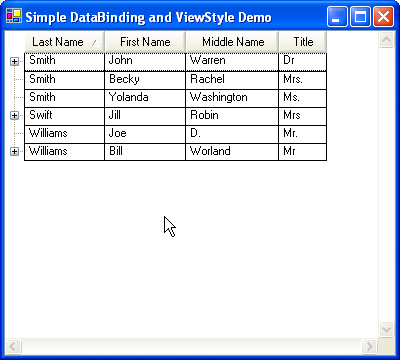Screen dimensions: 400x360
Task: Select the cell 'Warren'
Action: pos(232,62)
